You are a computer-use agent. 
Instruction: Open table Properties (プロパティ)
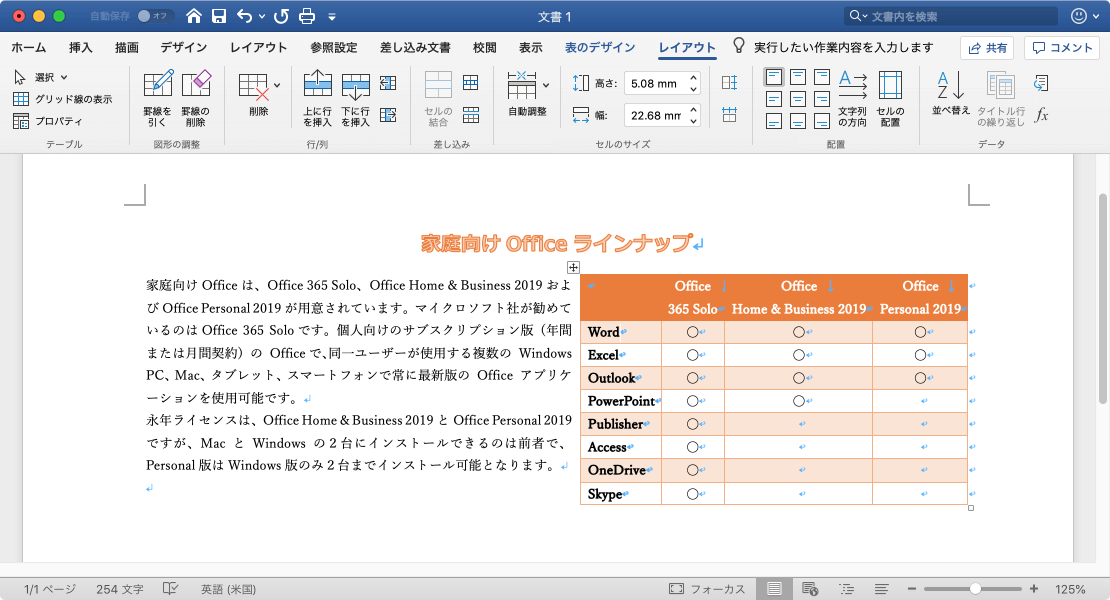coord(47,121)
